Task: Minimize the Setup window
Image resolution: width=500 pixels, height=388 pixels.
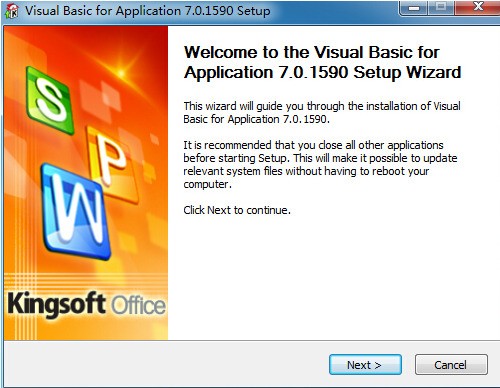Action: click(414, 7)
